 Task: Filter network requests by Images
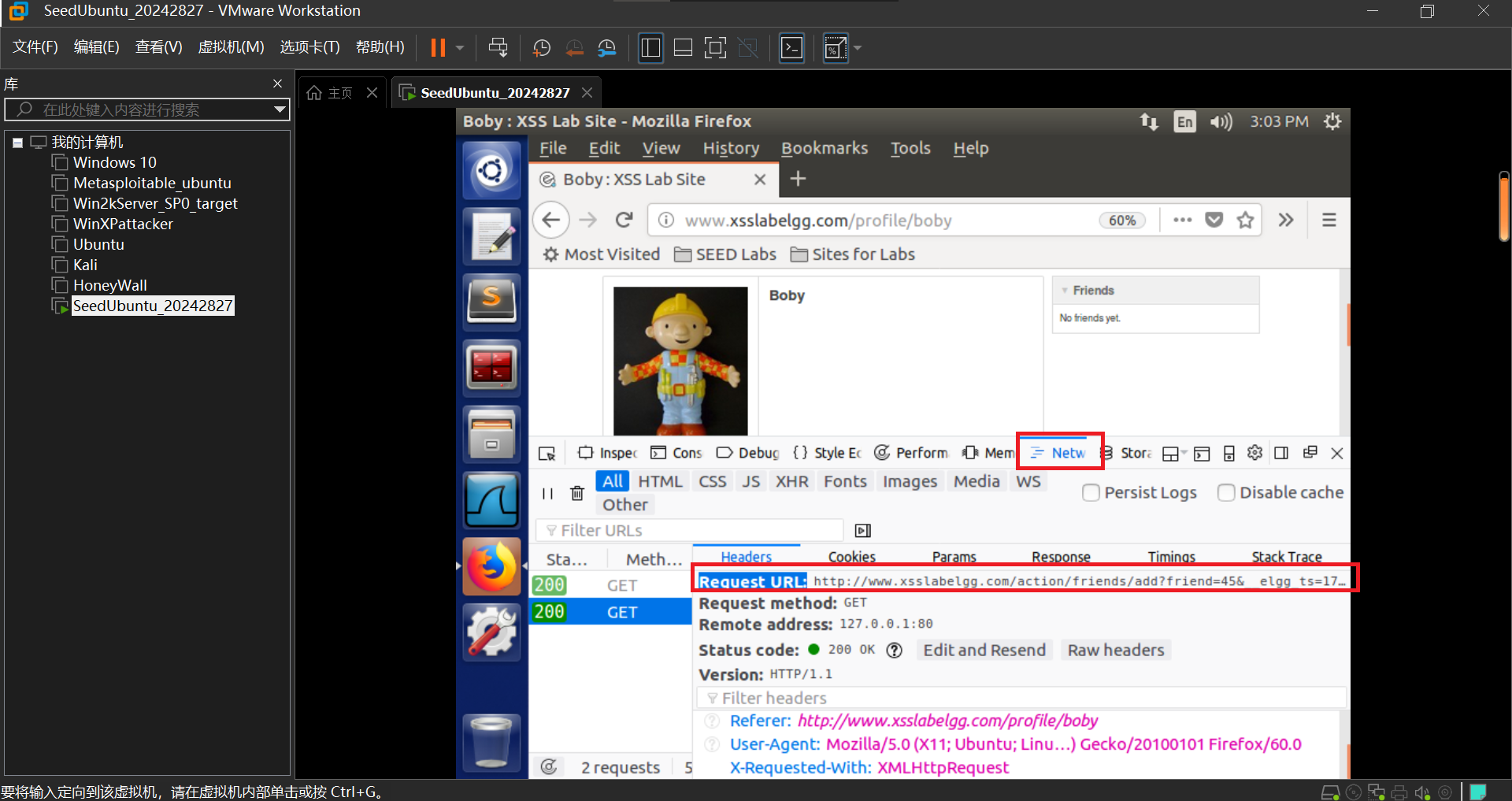coord(910,481)
